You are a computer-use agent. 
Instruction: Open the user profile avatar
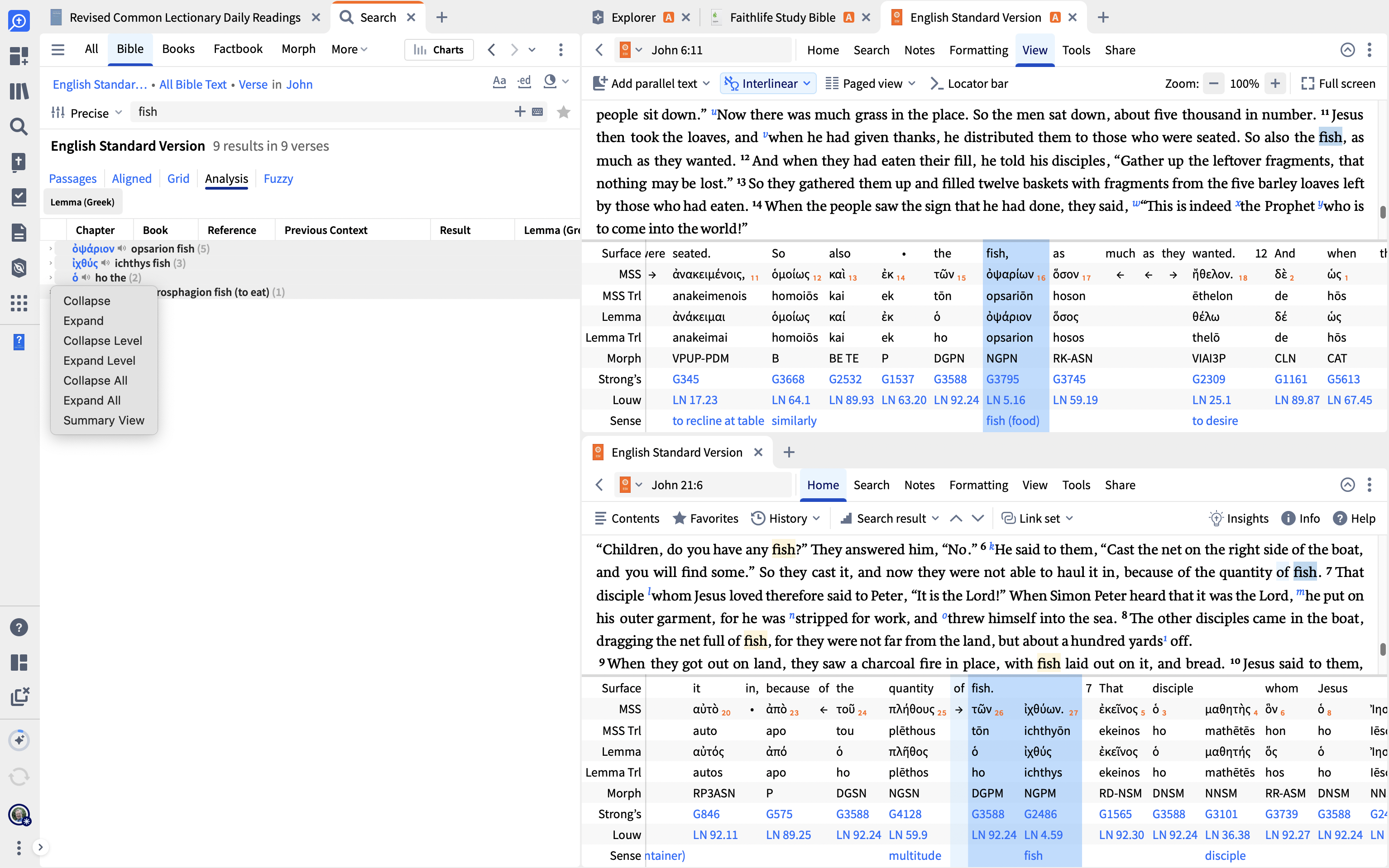click(19, 814)
